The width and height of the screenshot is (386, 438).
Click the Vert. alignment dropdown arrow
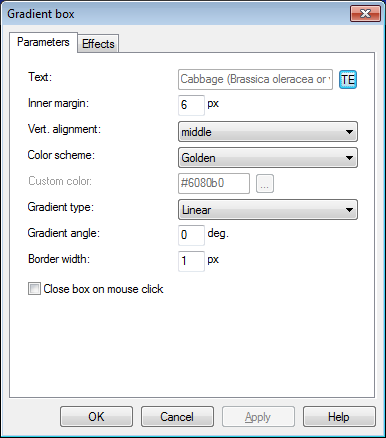click(349, 132)
